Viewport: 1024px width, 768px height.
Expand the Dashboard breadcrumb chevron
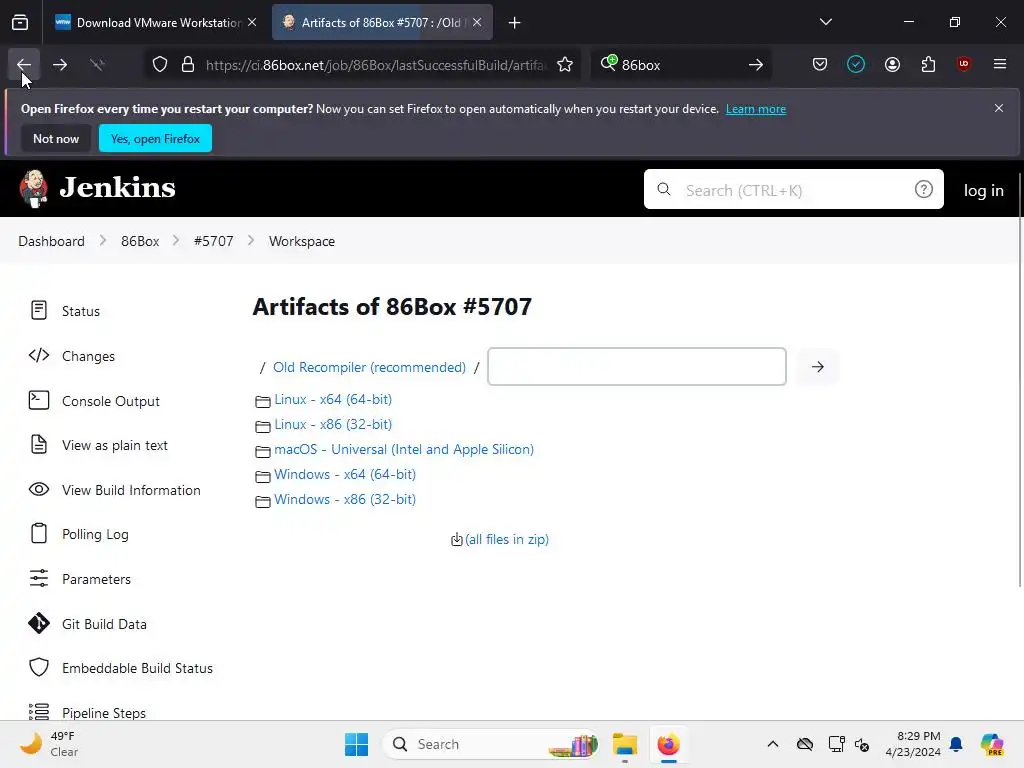[103, 240]
